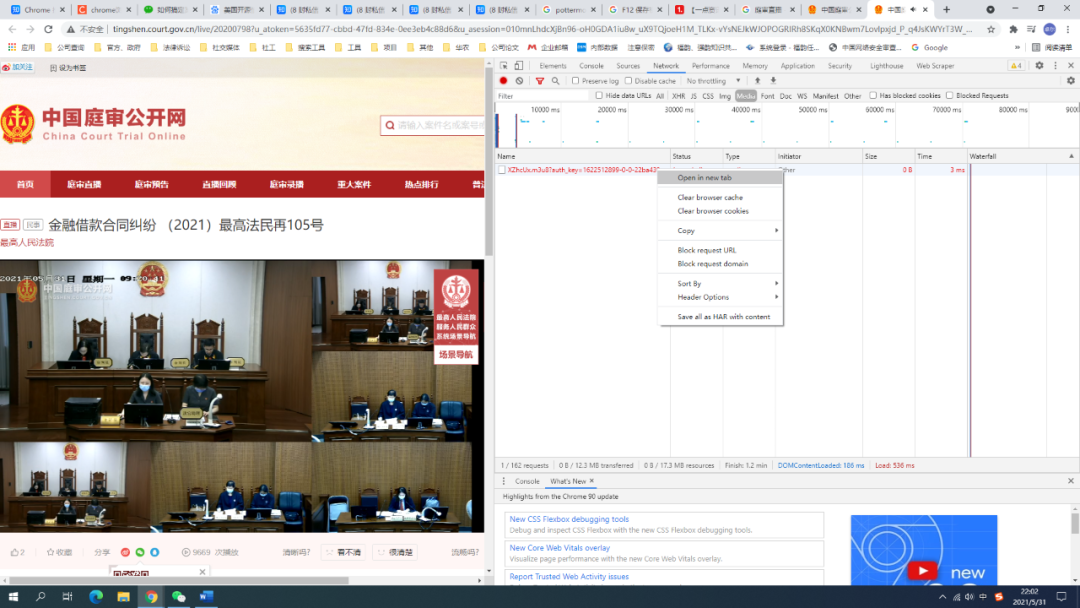
Task: Open network search with magnifier icon
Action: click(x=555, y=81)
